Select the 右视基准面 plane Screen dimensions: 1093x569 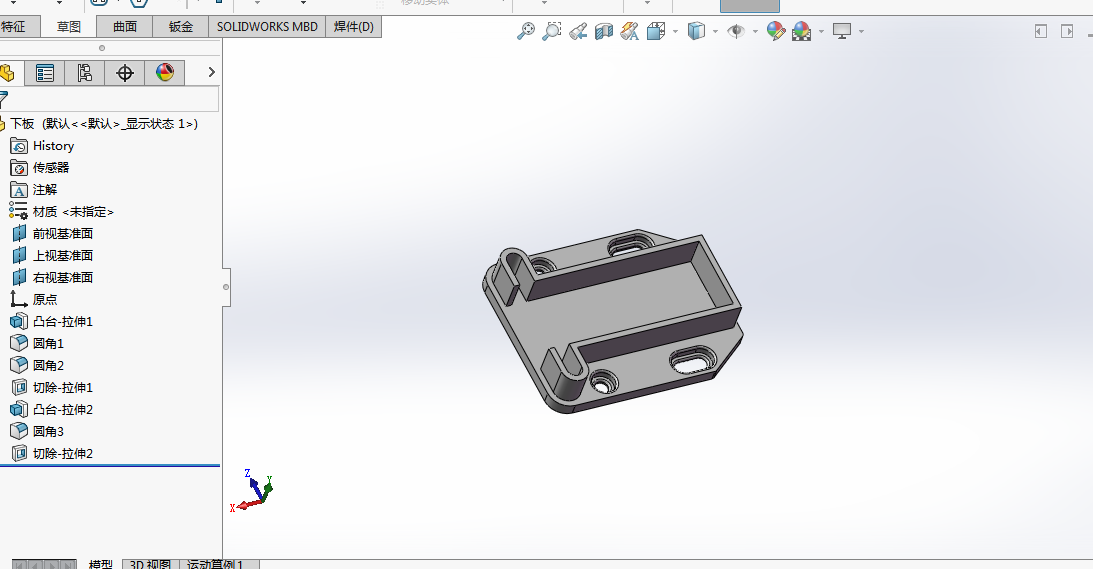(63, 278)
